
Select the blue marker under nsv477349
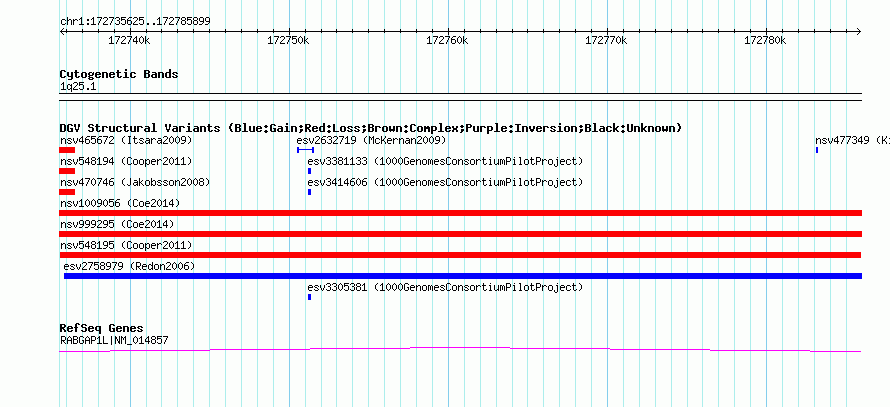point(817,150)
